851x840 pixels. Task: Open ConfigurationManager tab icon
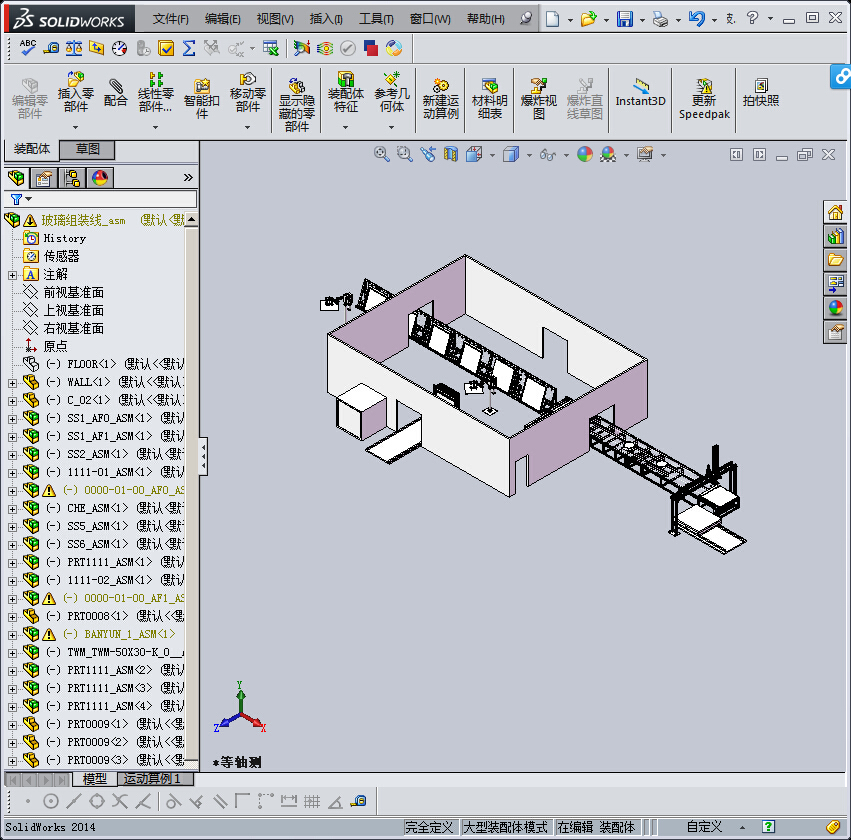tap(72, 178)
